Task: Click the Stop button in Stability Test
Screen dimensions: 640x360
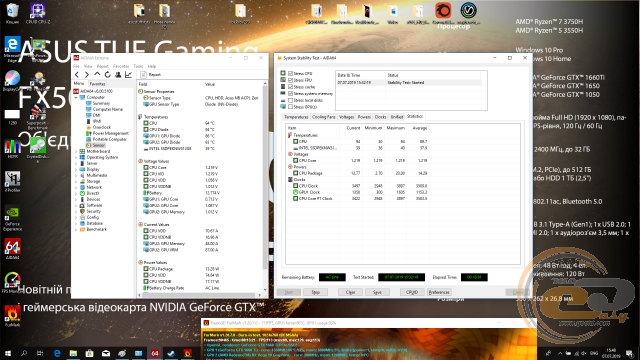Action: pos(316,292)
